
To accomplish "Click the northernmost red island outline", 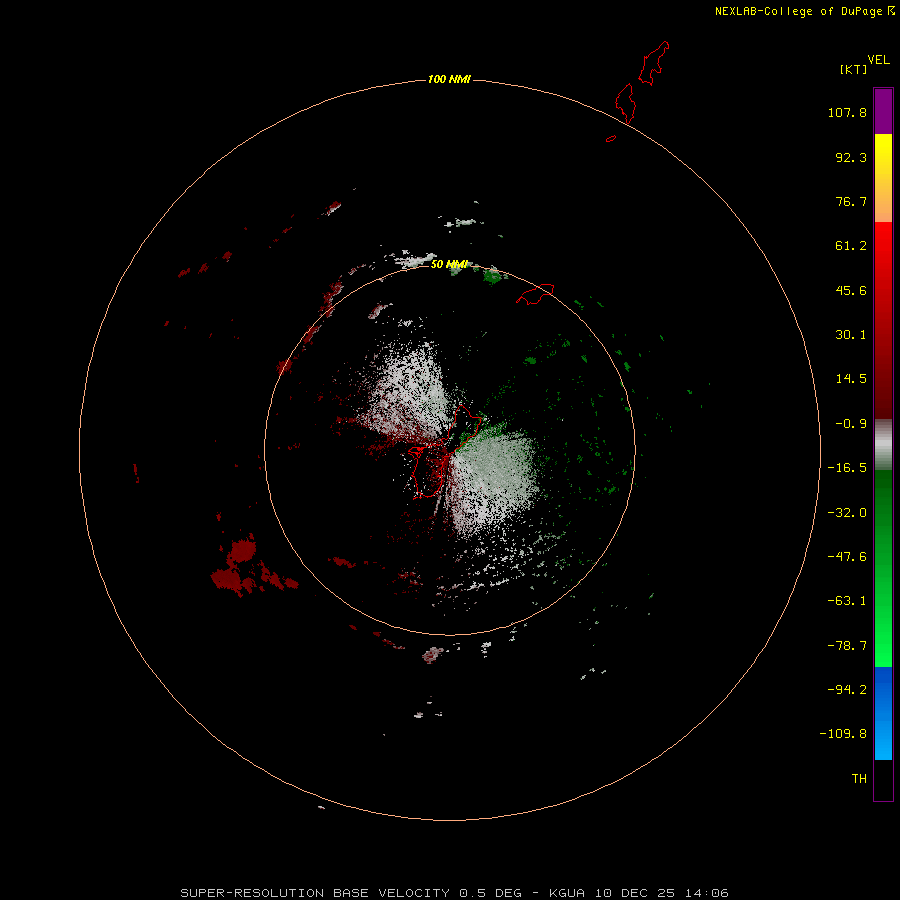I will 654,63.
